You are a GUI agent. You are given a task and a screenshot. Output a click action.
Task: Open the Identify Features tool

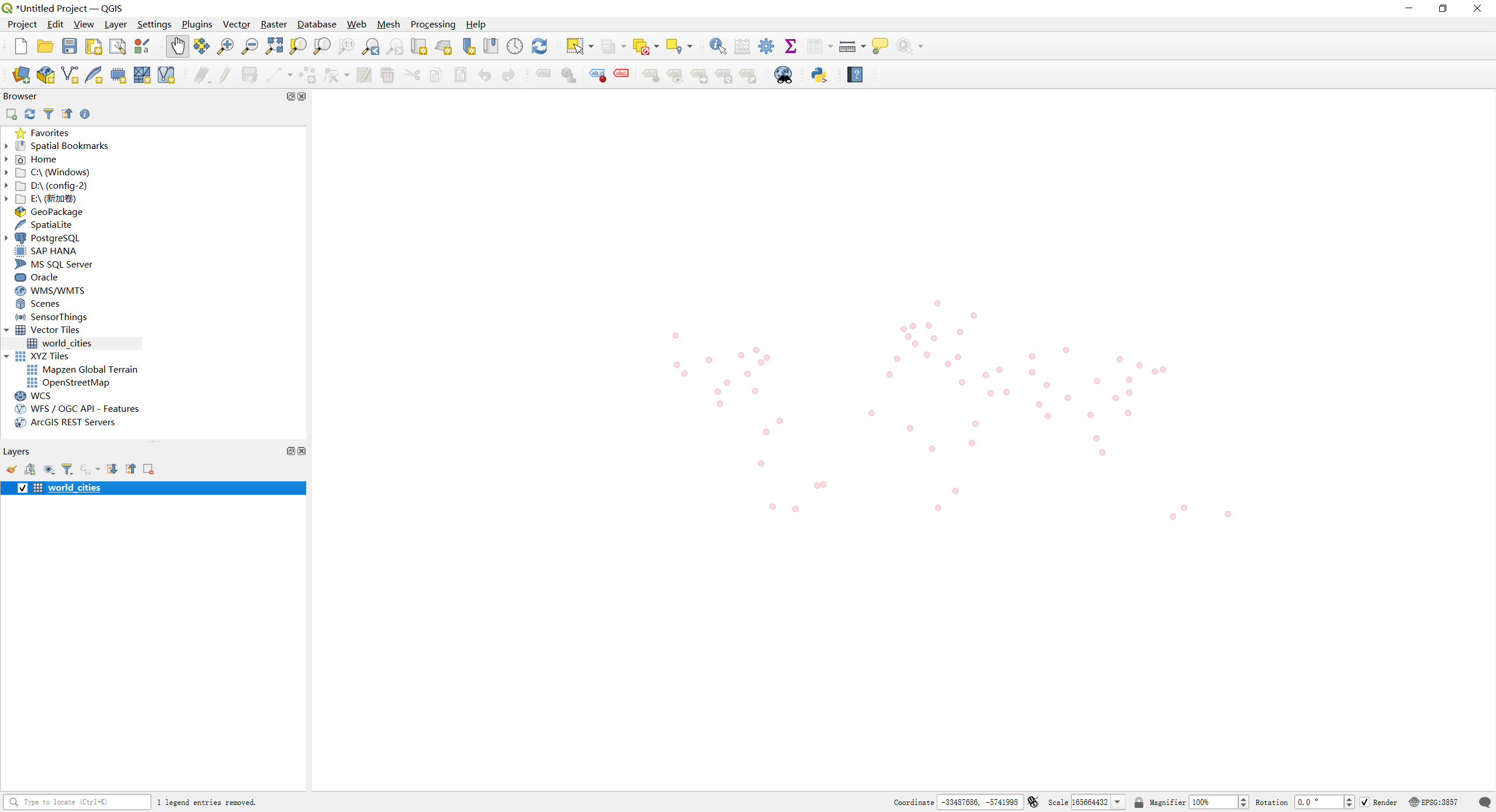pyautogui.click(x=717, y=46)
